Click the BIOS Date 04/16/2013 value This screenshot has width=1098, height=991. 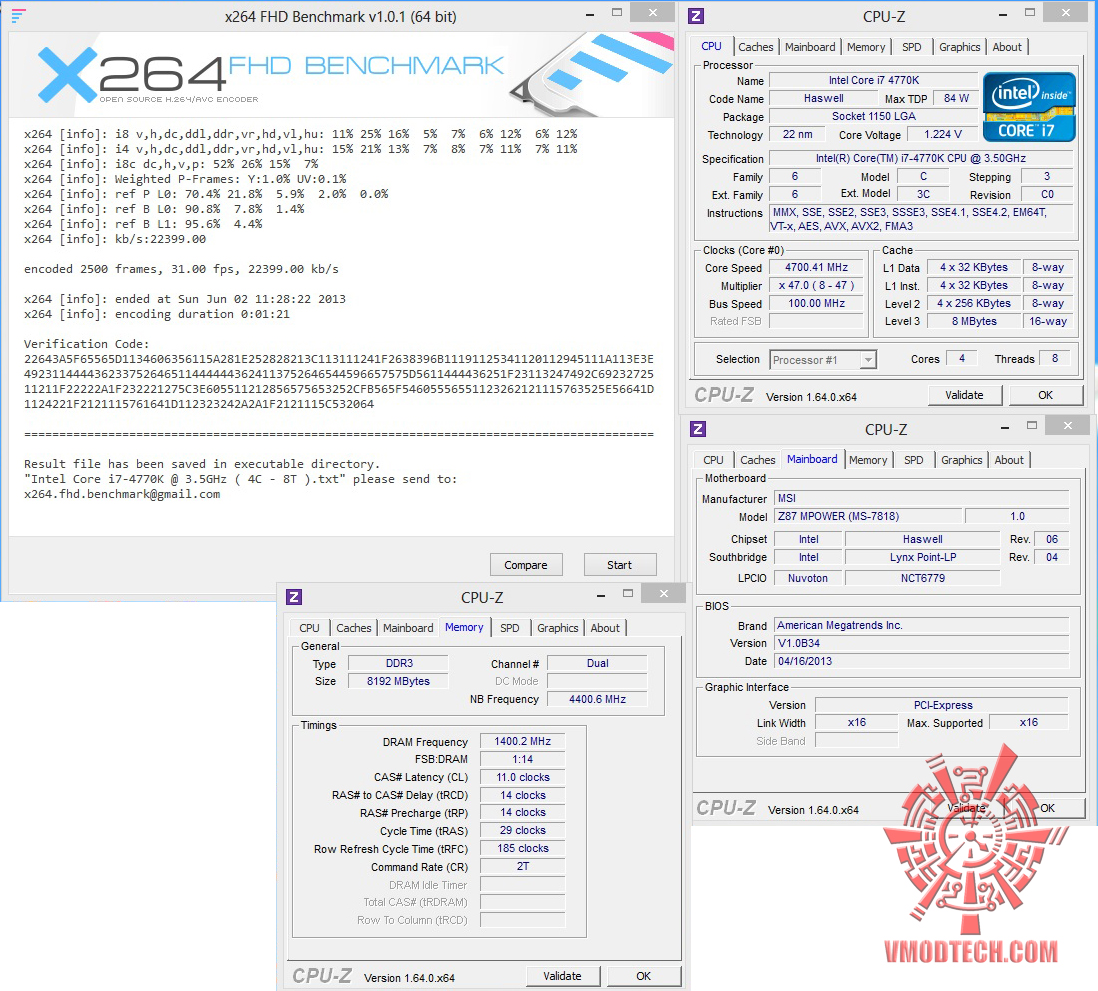pos(922,661)
